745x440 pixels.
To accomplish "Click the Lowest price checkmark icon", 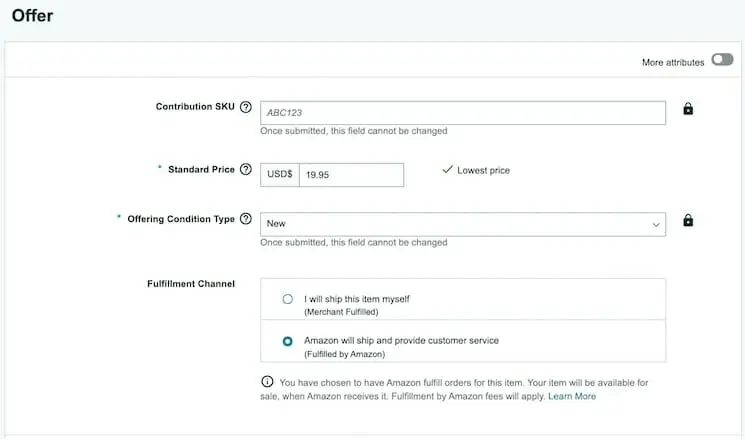I will [447, 169].
